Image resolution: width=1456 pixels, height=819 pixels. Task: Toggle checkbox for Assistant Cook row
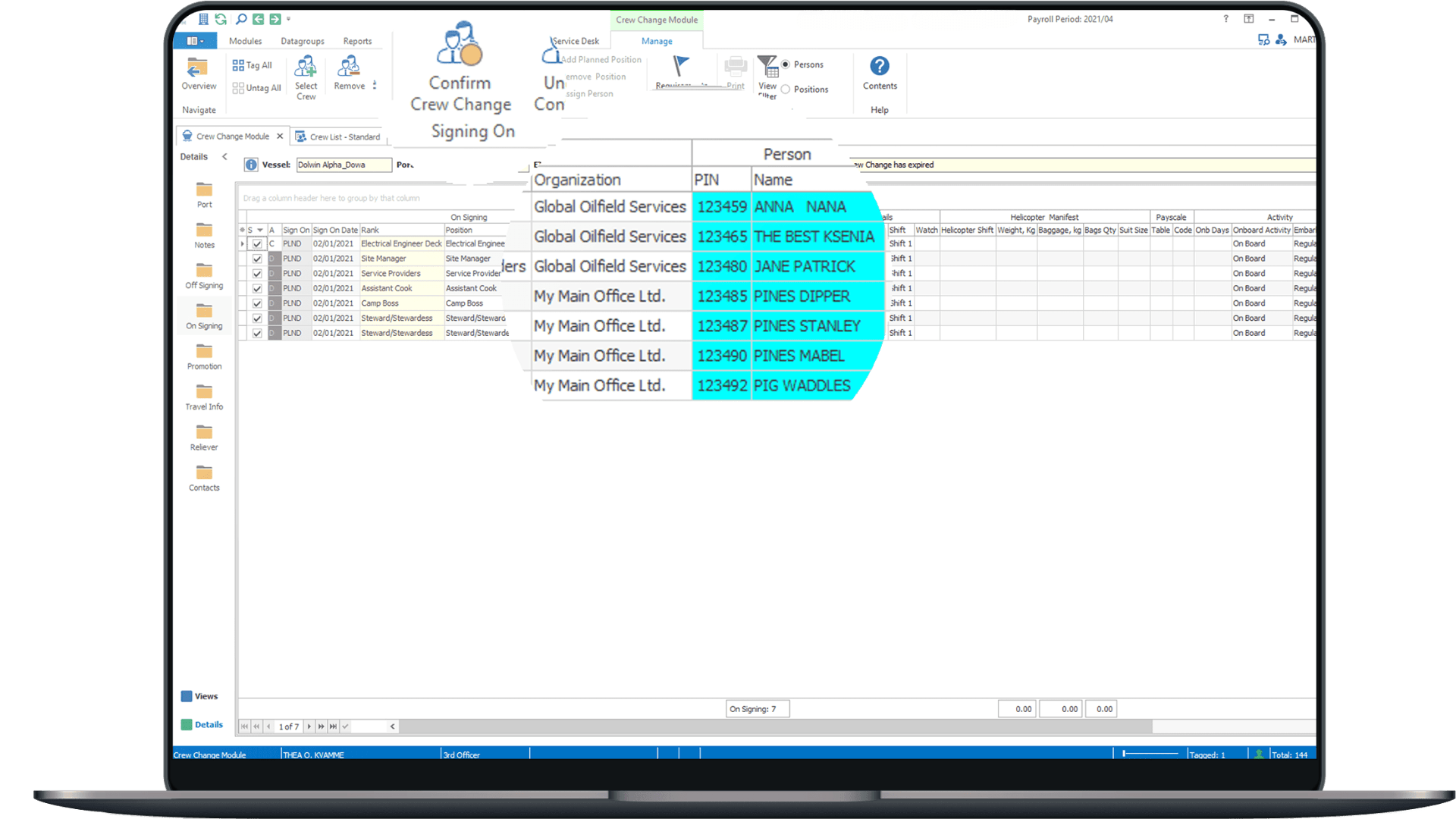[257, 289]
